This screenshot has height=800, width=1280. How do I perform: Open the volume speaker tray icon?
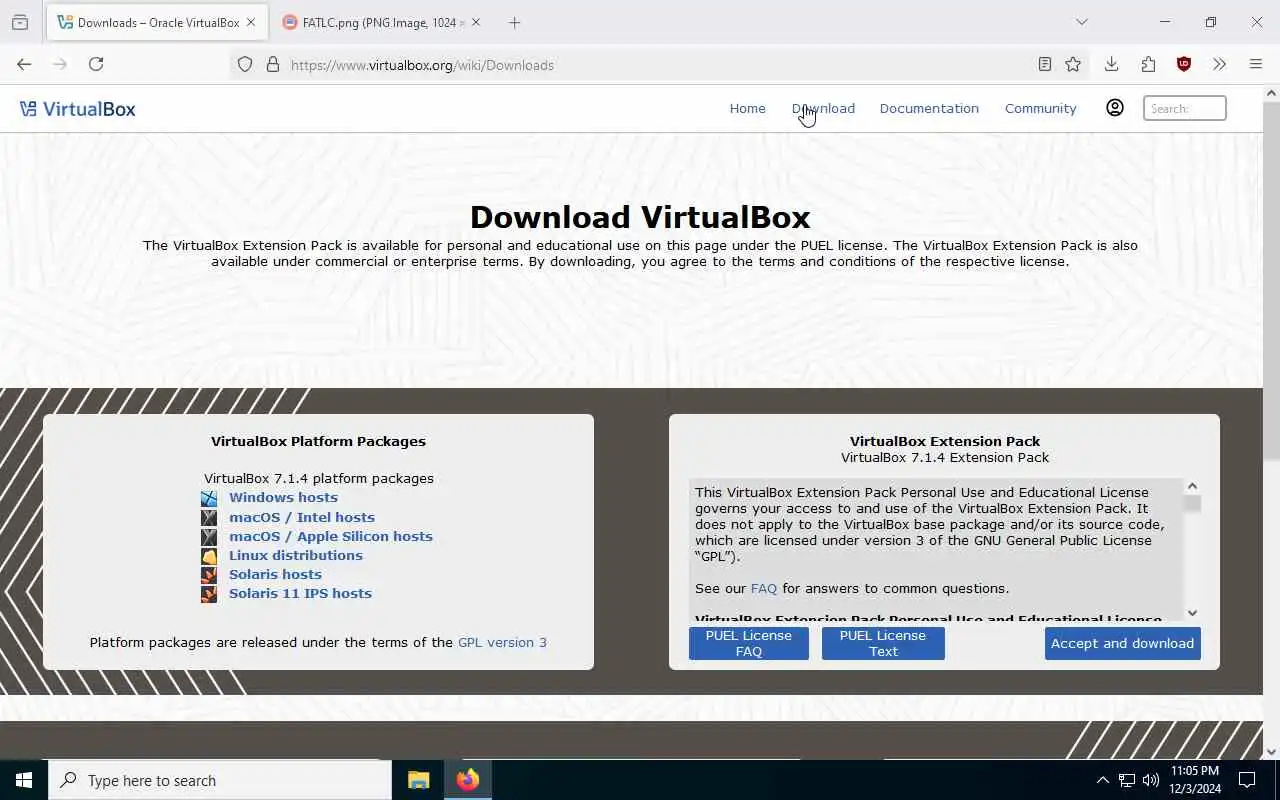coord(1150,780)
